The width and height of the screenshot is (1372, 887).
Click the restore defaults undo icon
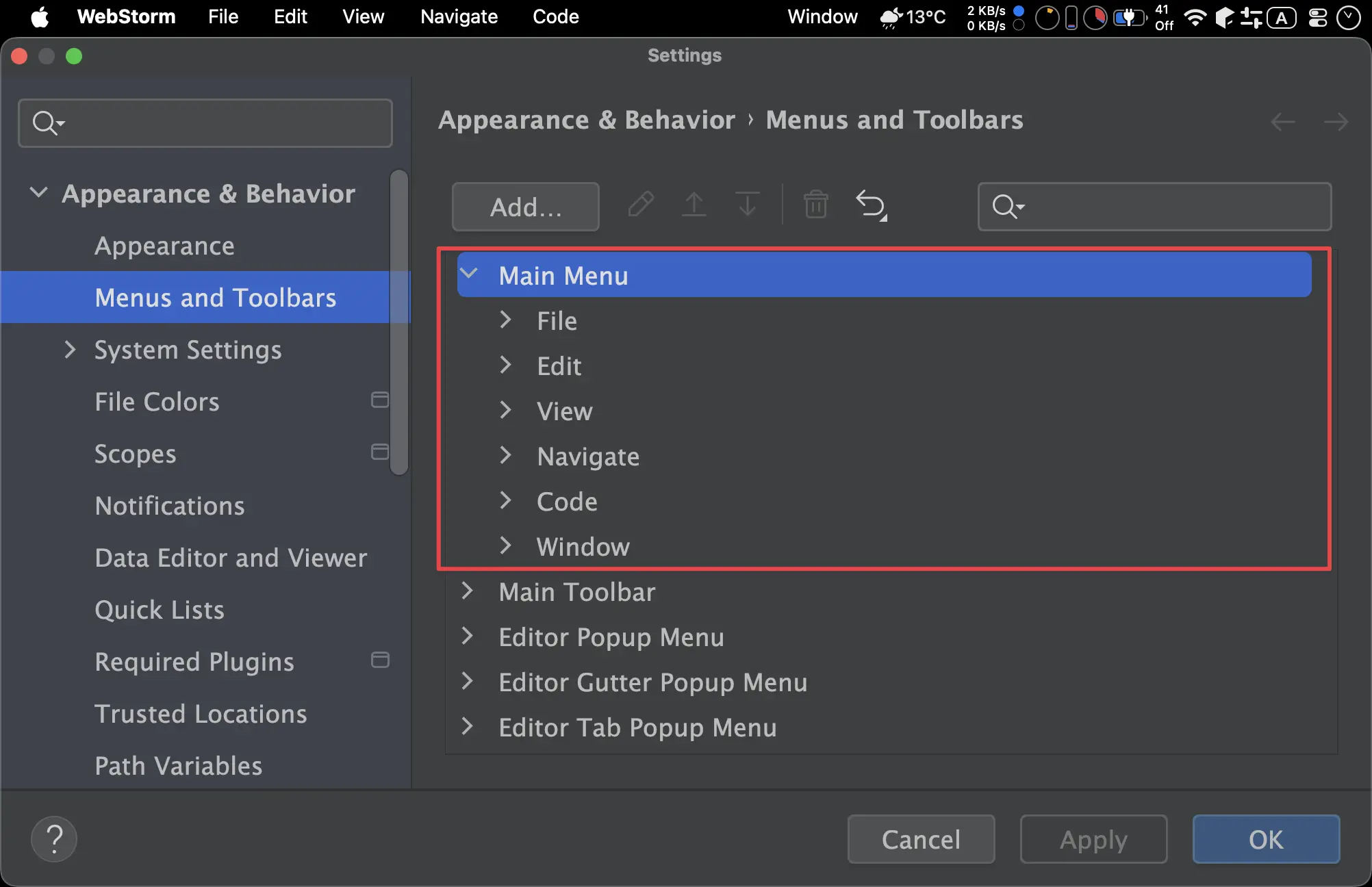click(x=871, y=205)
